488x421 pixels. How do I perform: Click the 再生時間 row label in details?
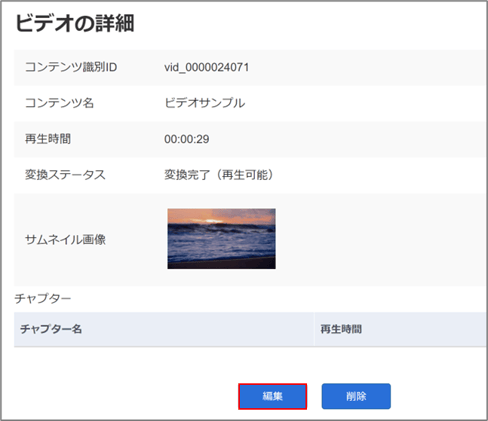tap(48, 139)
